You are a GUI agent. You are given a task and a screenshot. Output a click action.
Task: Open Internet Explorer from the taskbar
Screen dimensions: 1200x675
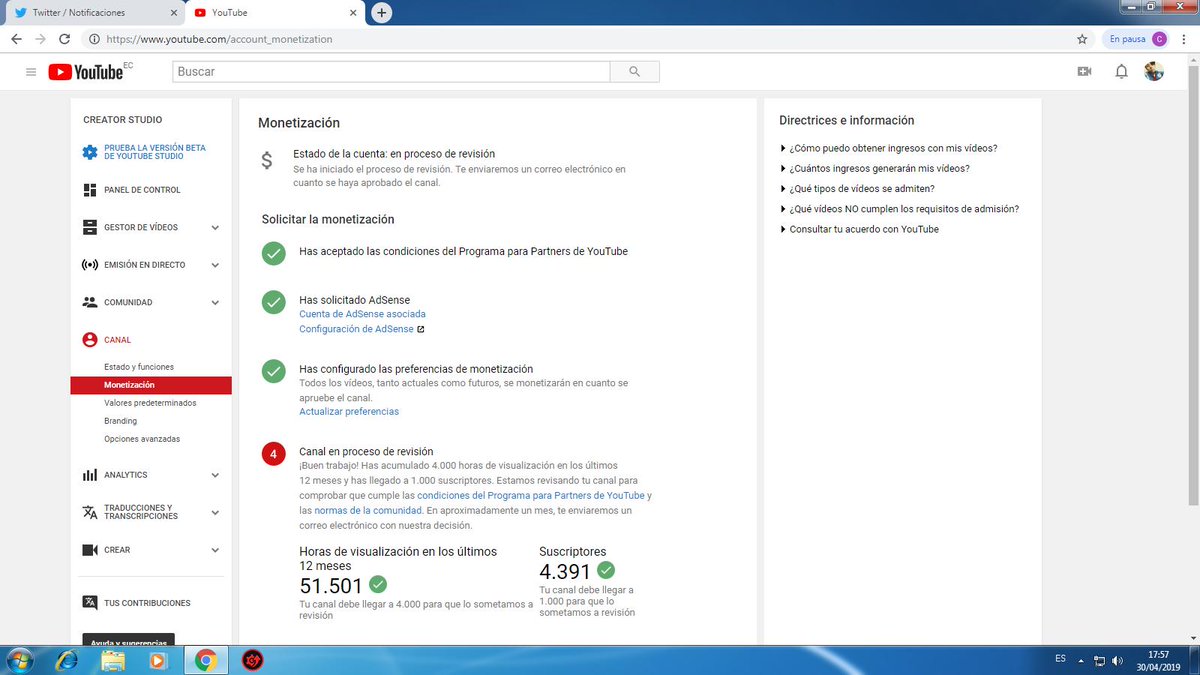pos(67,660)
